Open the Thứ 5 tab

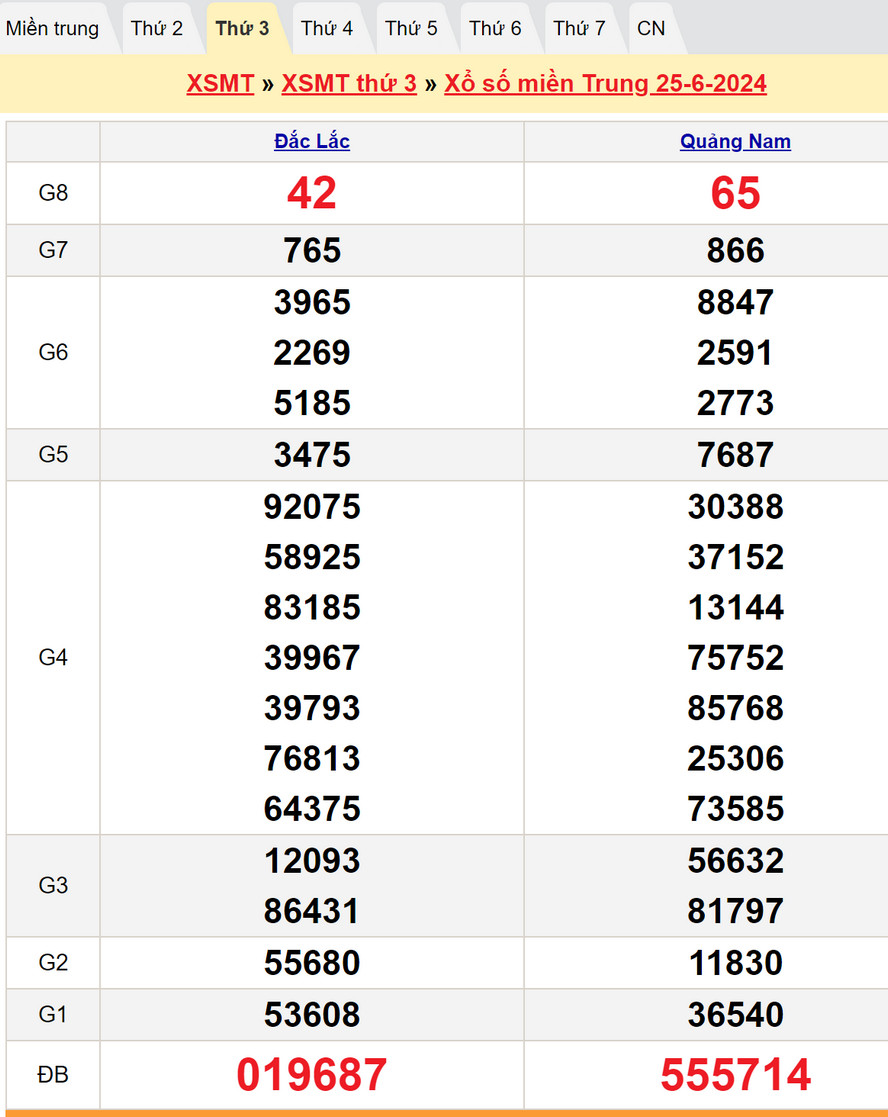[x=411, y=28]
